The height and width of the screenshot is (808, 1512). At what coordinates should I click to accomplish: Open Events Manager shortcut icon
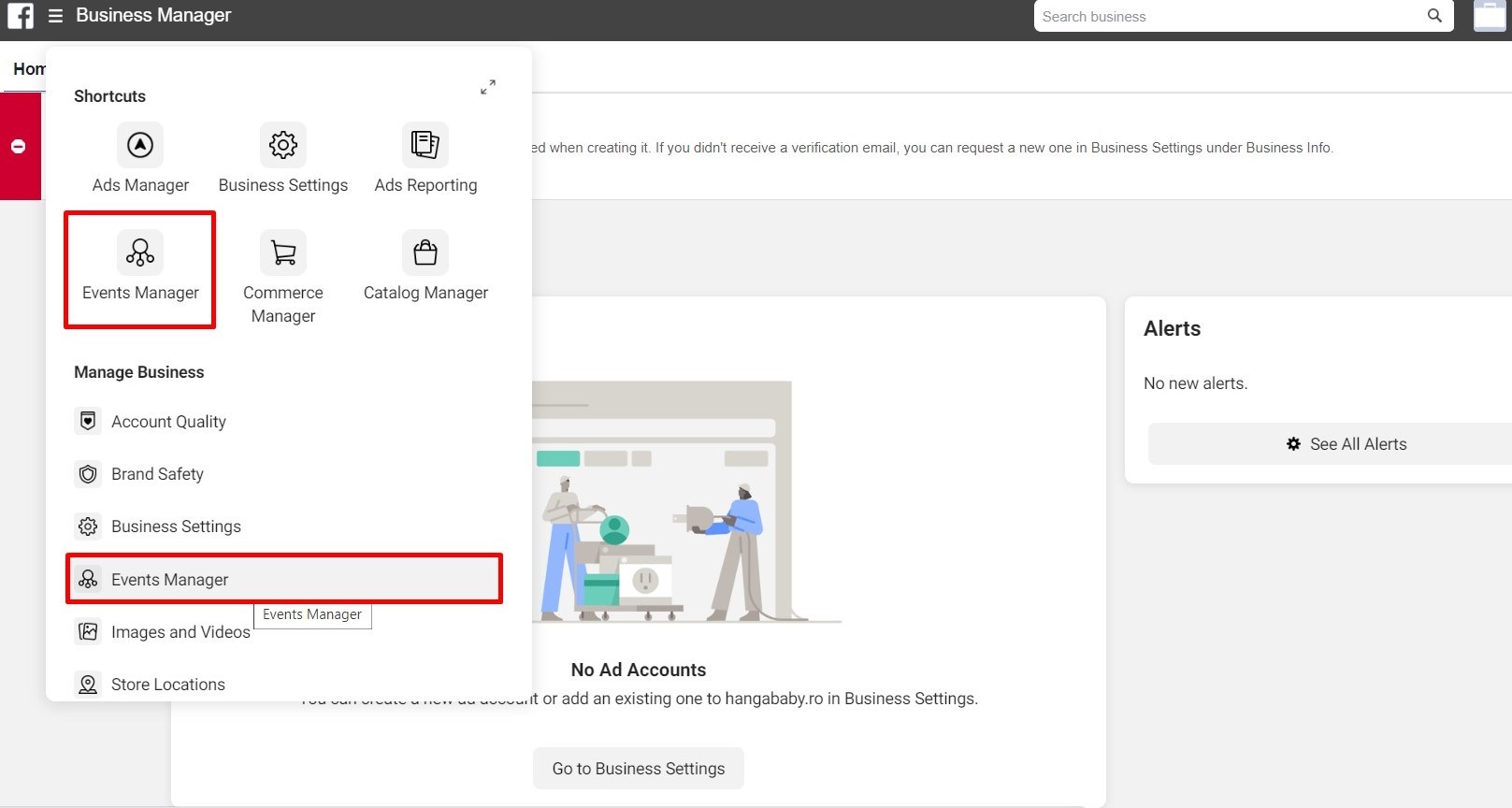140,252
